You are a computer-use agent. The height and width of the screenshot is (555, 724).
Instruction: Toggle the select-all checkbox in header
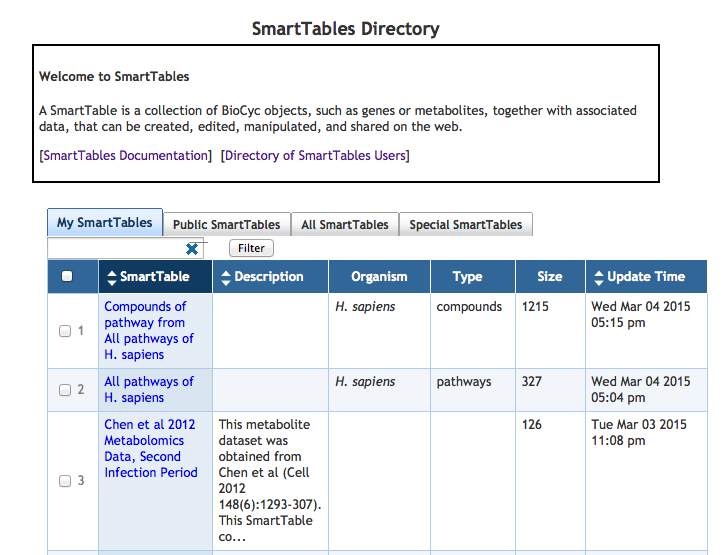coord(67,277)
